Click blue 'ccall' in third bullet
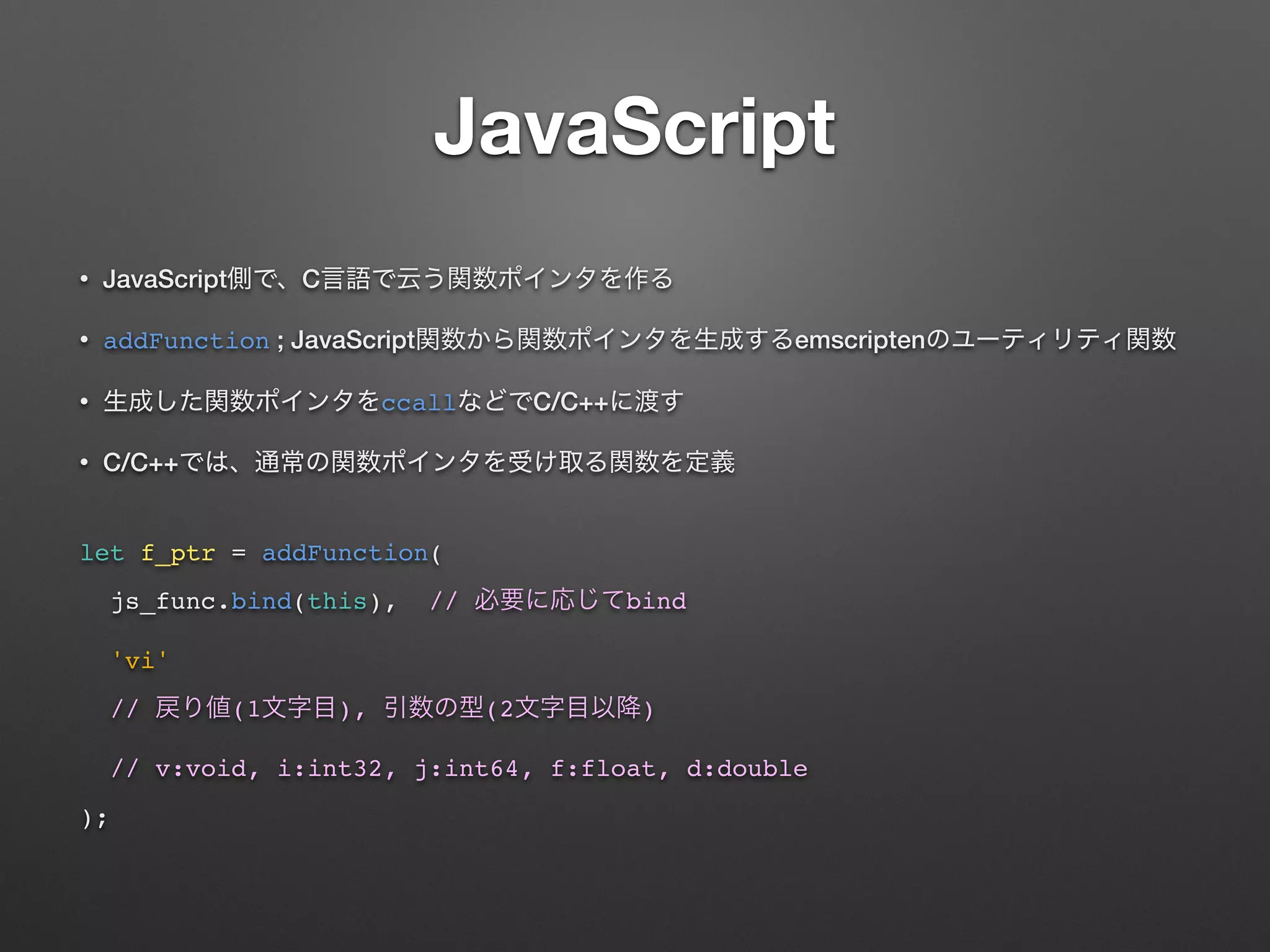Image resolution: width=1270 pixels, height=952 pixels. point(419,403)
